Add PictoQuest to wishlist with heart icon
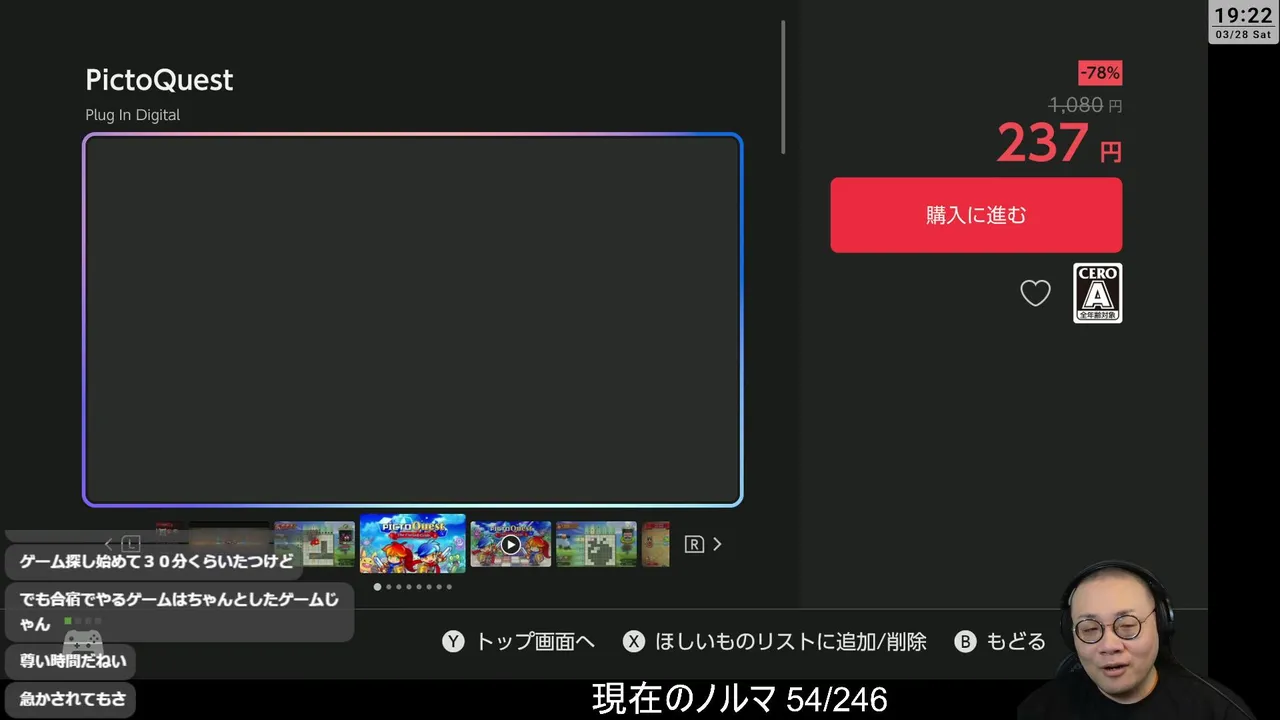 [1035, 293]
